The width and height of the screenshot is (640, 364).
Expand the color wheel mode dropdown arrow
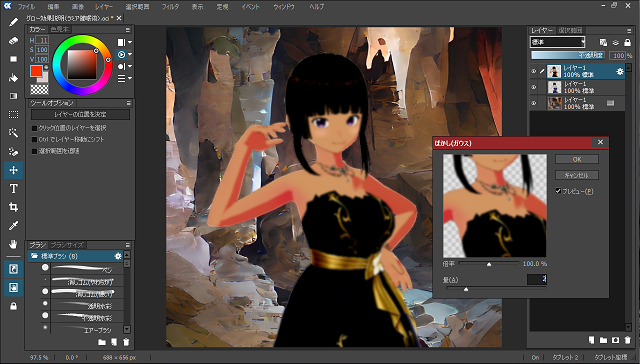point(130,54)
